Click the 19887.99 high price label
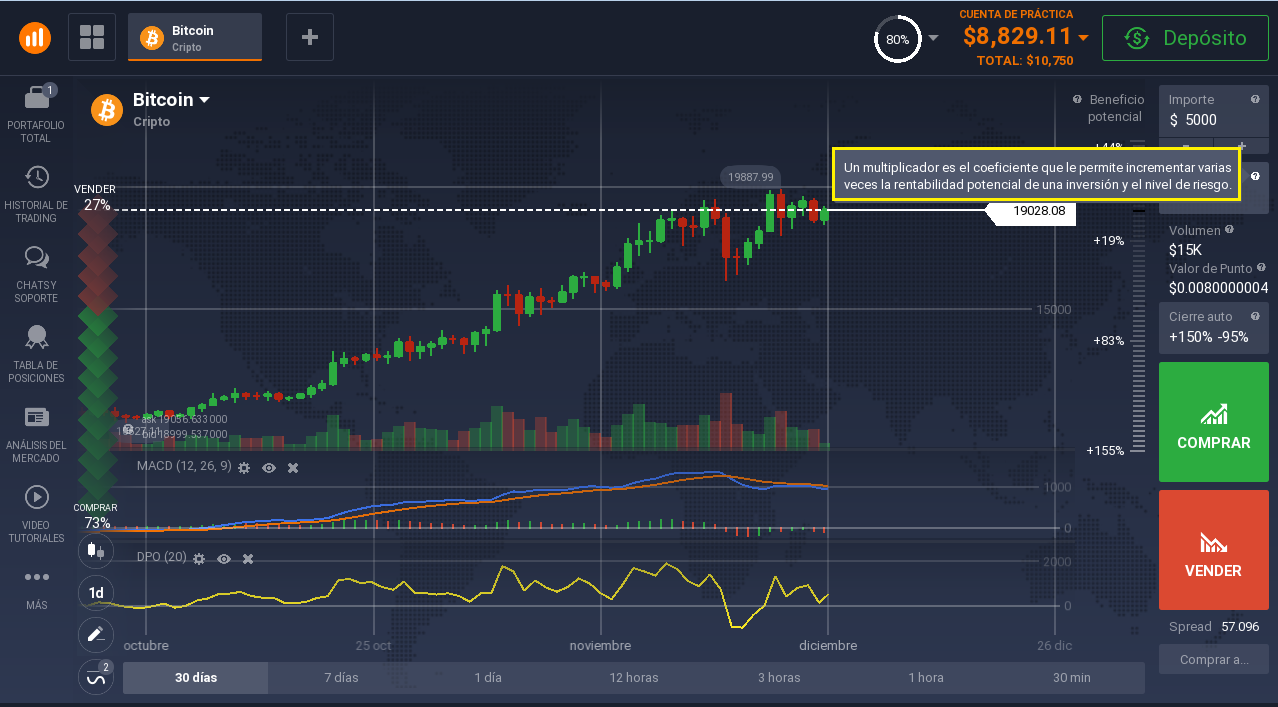Viewport: 1278px width, 707px height. tap(751, 177)
